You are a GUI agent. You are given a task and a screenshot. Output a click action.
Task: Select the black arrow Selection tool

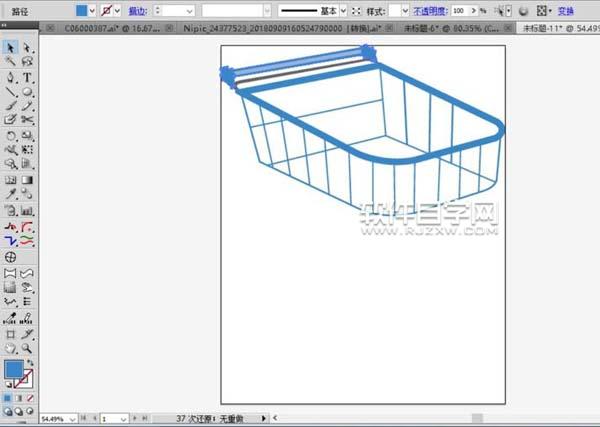pyautogui.click(x=10, y=47)
